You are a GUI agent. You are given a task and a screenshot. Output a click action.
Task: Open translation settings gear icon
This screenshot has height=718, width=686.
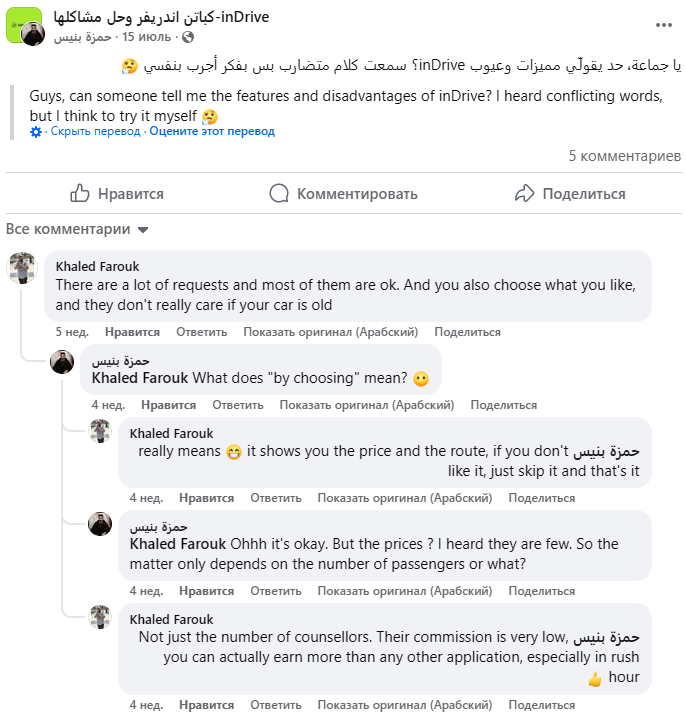[x=36, y=132]
